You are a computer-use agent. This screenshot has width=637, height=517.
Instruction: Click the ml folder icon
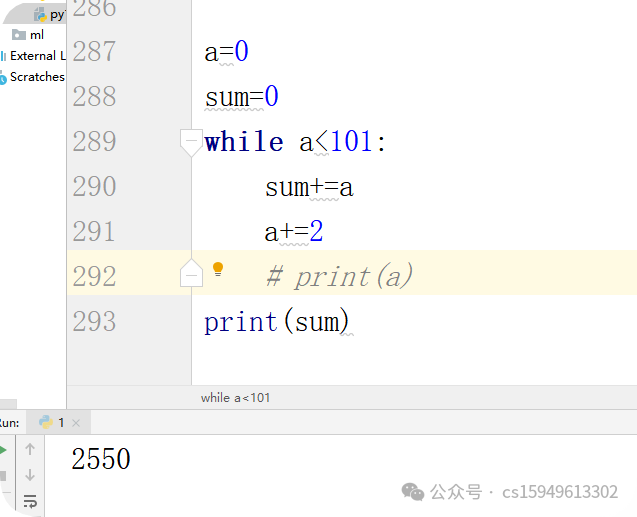pos(18,35)
